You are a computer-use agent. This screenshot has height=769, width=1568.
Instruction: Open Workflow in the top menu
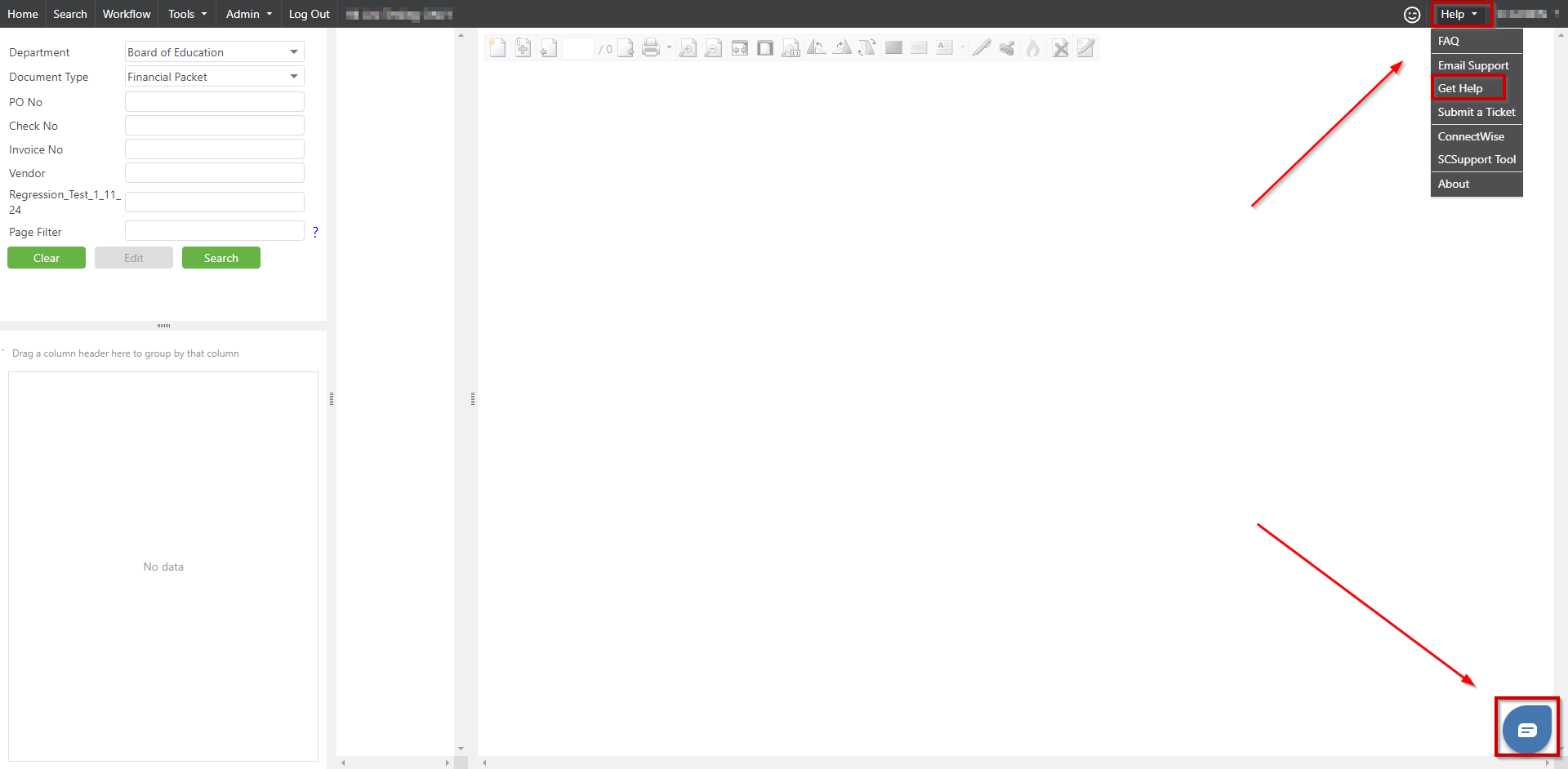[127, 14]
